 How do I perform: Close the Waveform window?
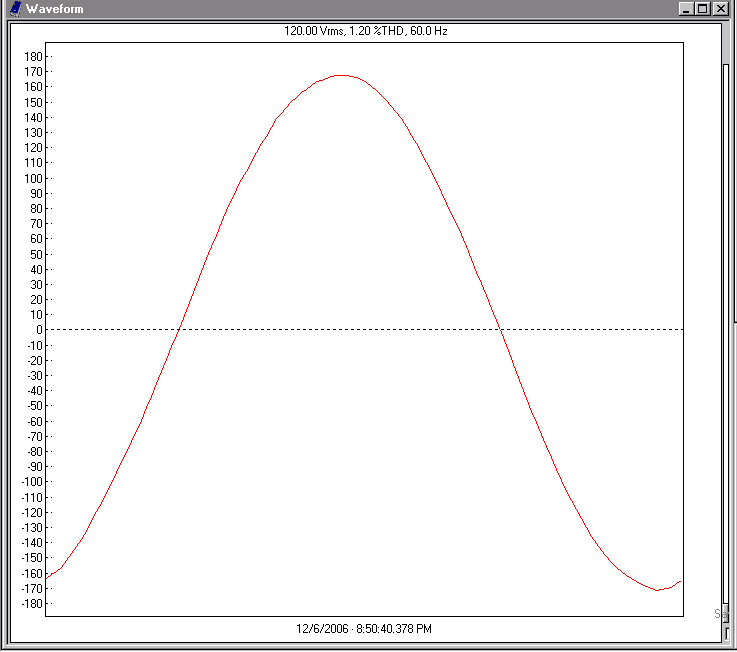coord(720,9)
